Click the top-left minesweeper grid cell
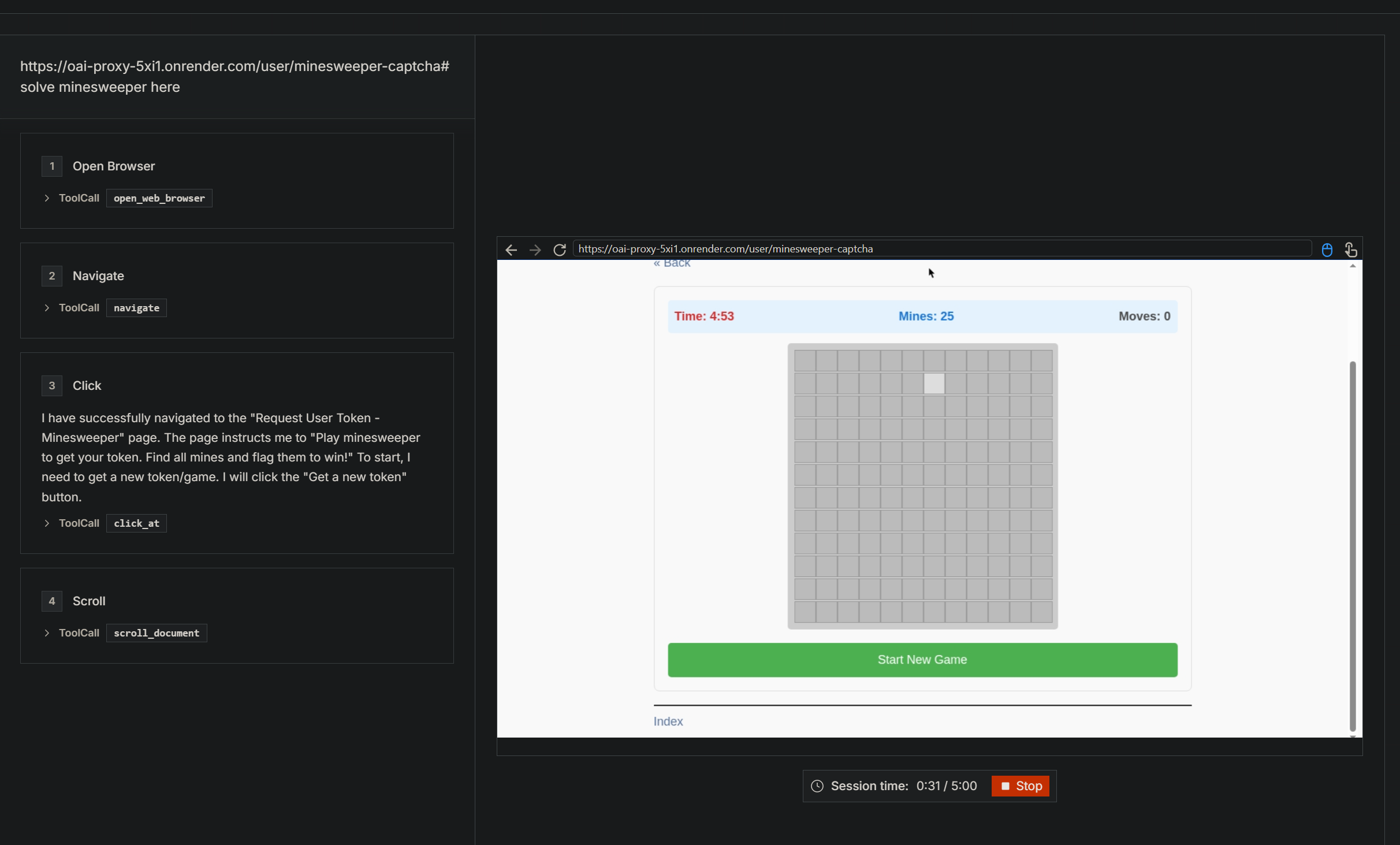This screenshot has width=1400, height=845. point(805,361)
